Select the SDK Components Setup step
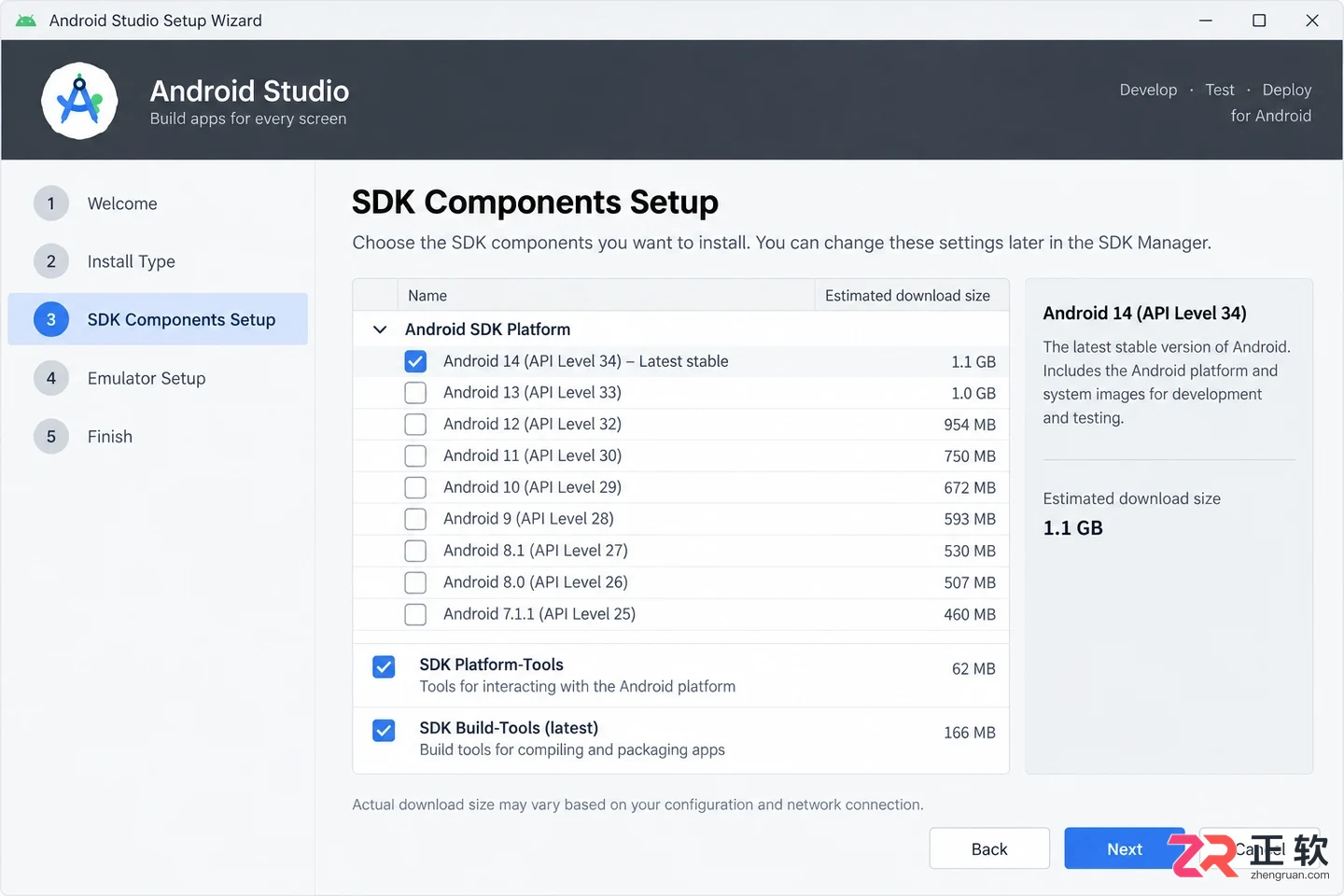 [158, 319]
